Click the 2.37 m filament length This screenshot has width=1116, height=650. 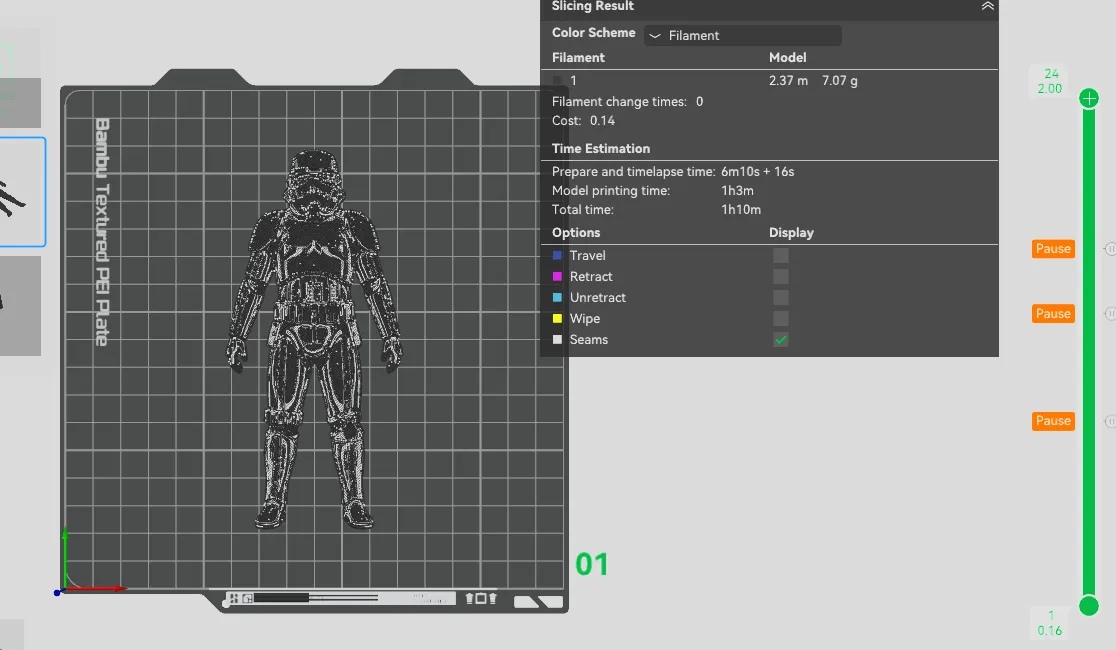(788, 80)
